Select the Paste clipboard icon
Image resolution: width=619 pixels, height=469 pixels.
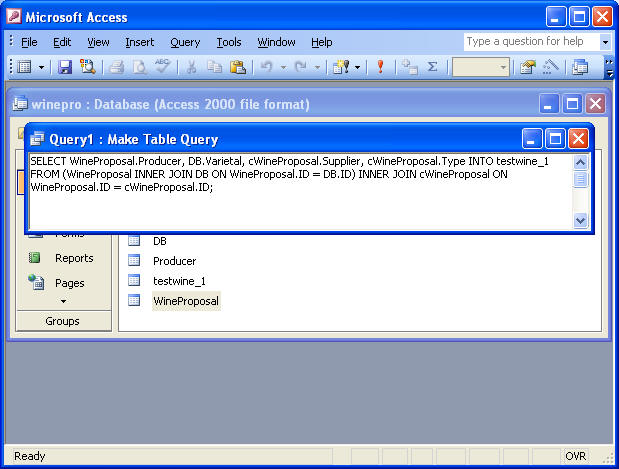(238, 67)
